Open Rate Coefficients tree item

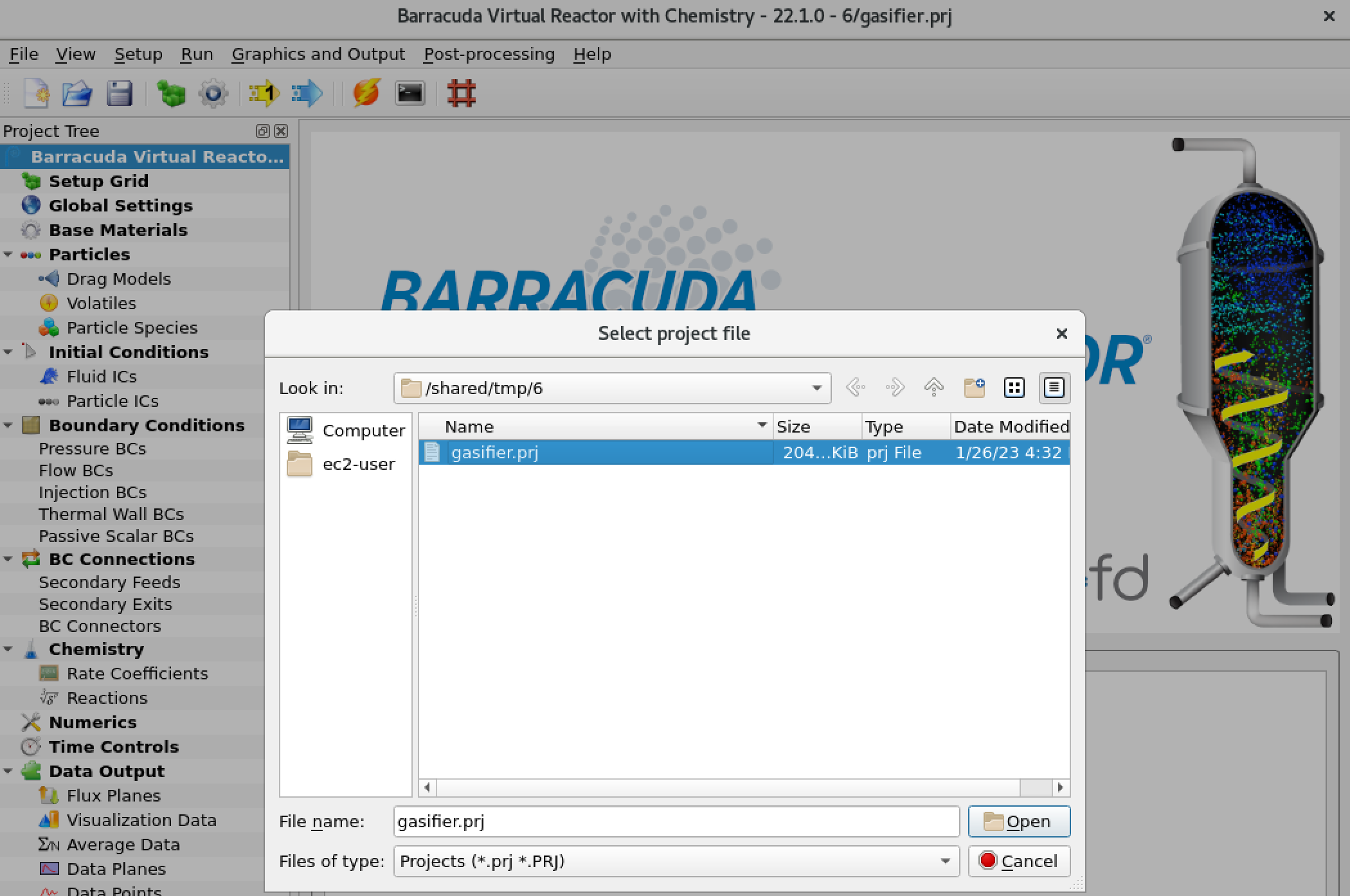(138, 674)
